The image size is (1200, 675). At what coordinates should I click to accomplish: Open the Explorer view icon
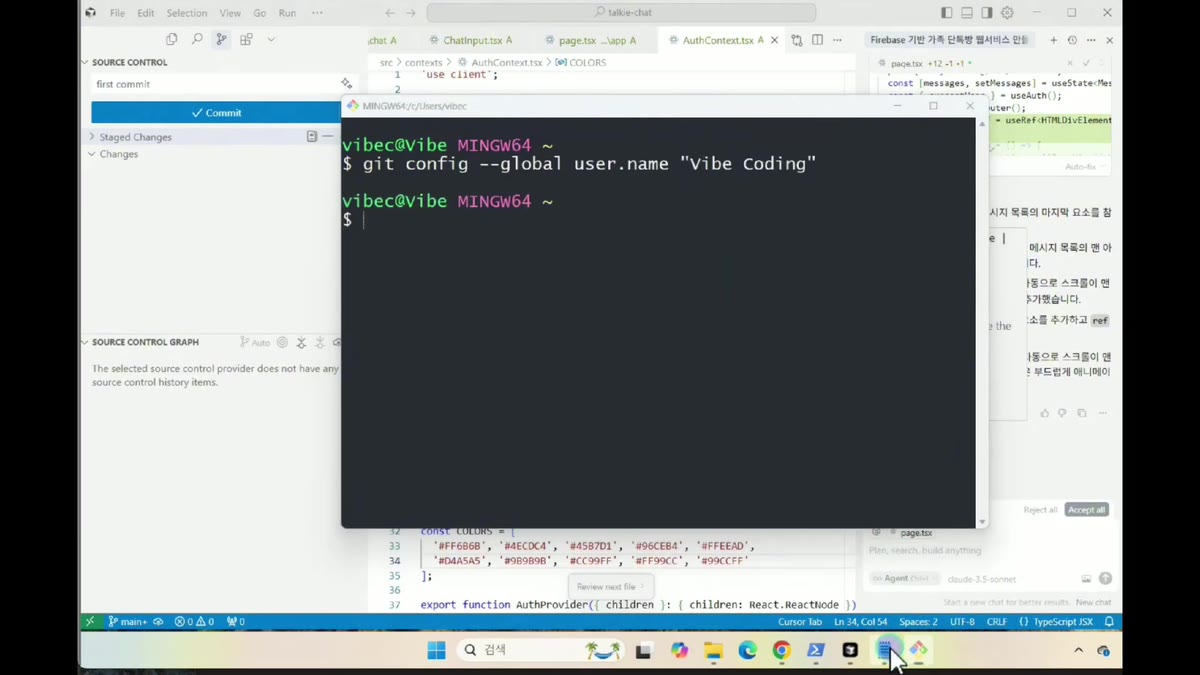[171, 39]
